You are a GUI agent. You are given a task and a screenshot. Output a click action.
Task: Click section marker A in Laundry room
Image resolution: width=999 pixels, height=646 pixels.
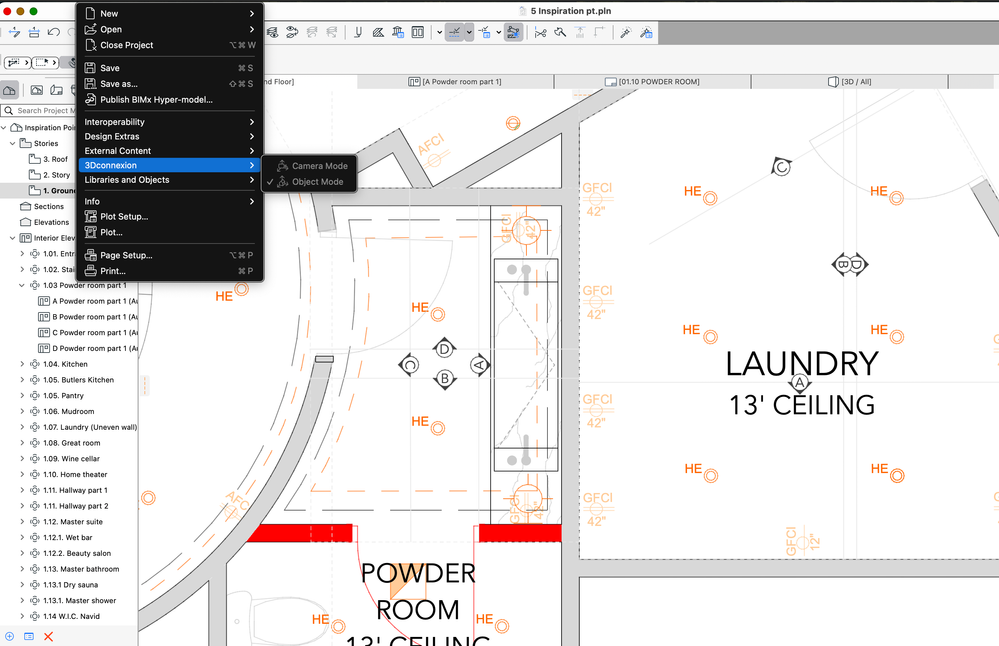click(x=800, y=383)
